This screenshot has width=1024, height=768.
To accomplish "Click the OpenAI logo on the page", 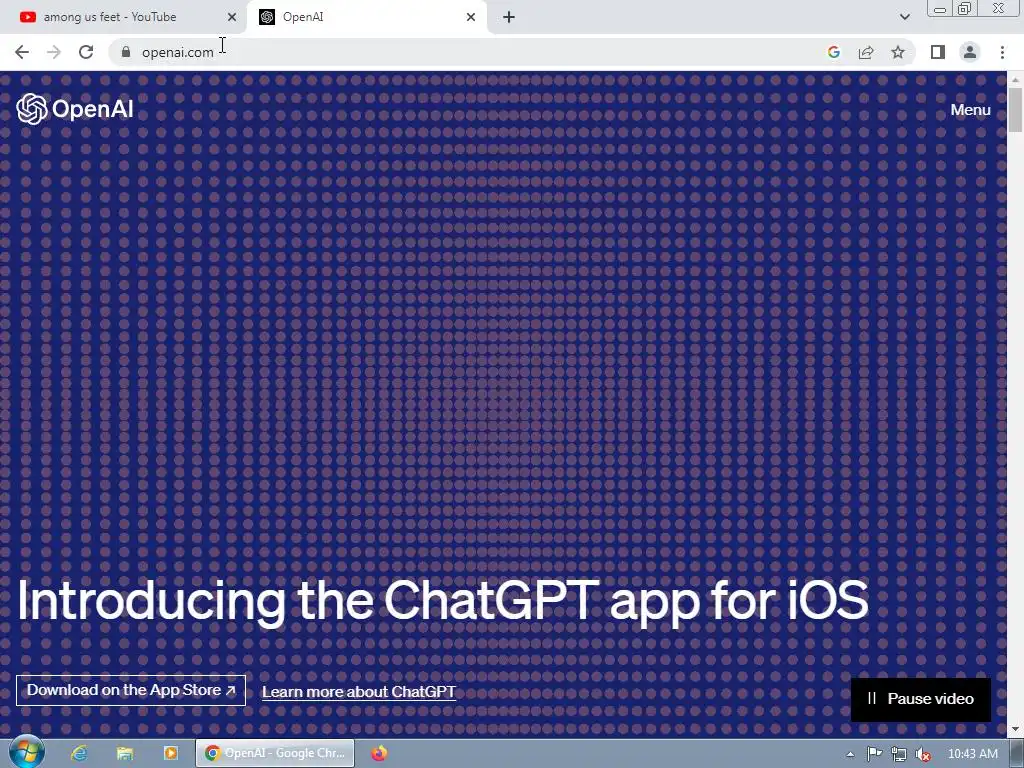I will coord(74,109).
